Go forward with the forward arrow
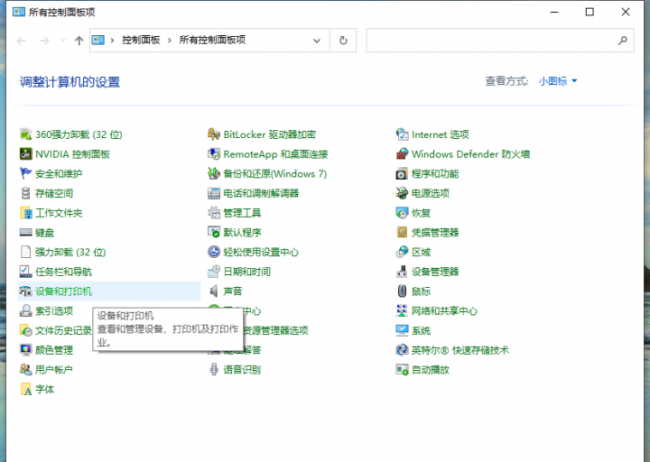 click(44, 40)
